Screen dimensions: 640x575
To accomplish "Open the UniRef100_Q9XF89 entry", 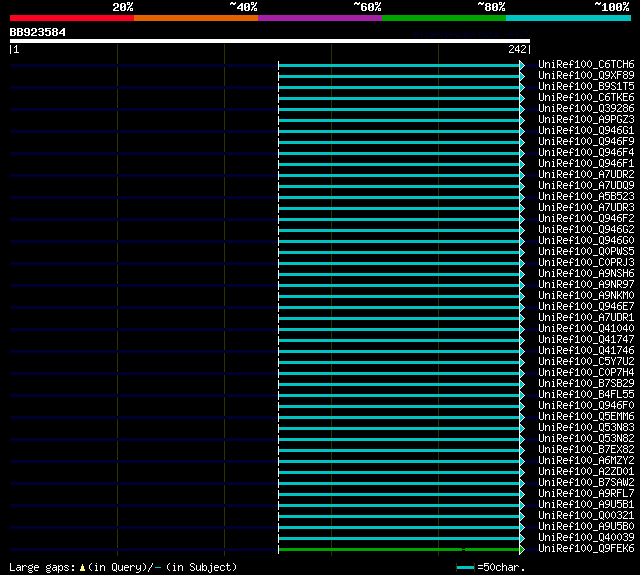I will click(x=586, y=75).
